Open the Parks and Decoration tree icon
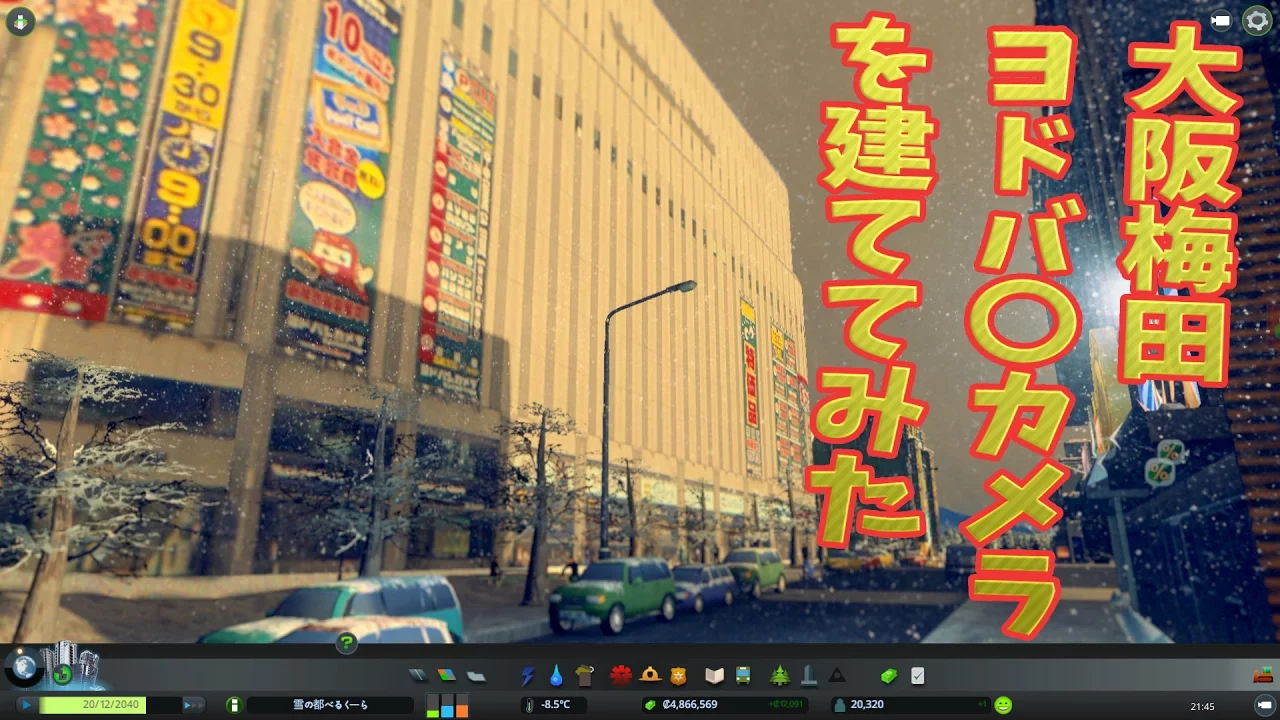The image size is (1280, 720). [780, 676]
